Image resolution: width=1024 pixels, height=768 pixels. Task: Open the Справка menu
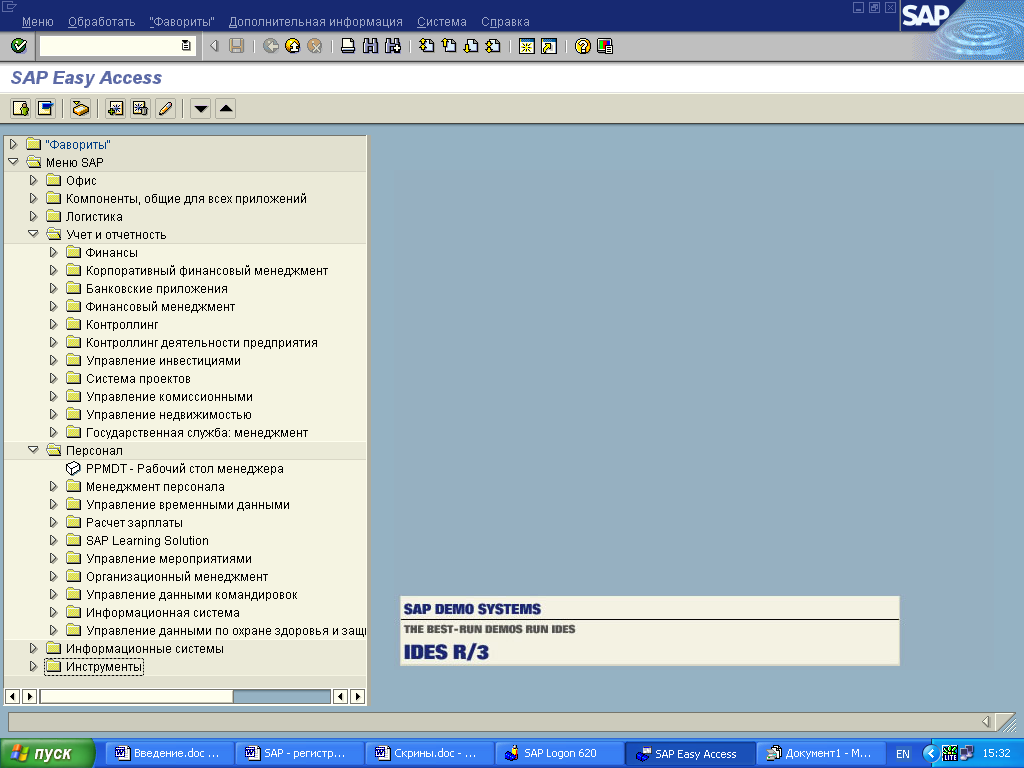[505, 22]
